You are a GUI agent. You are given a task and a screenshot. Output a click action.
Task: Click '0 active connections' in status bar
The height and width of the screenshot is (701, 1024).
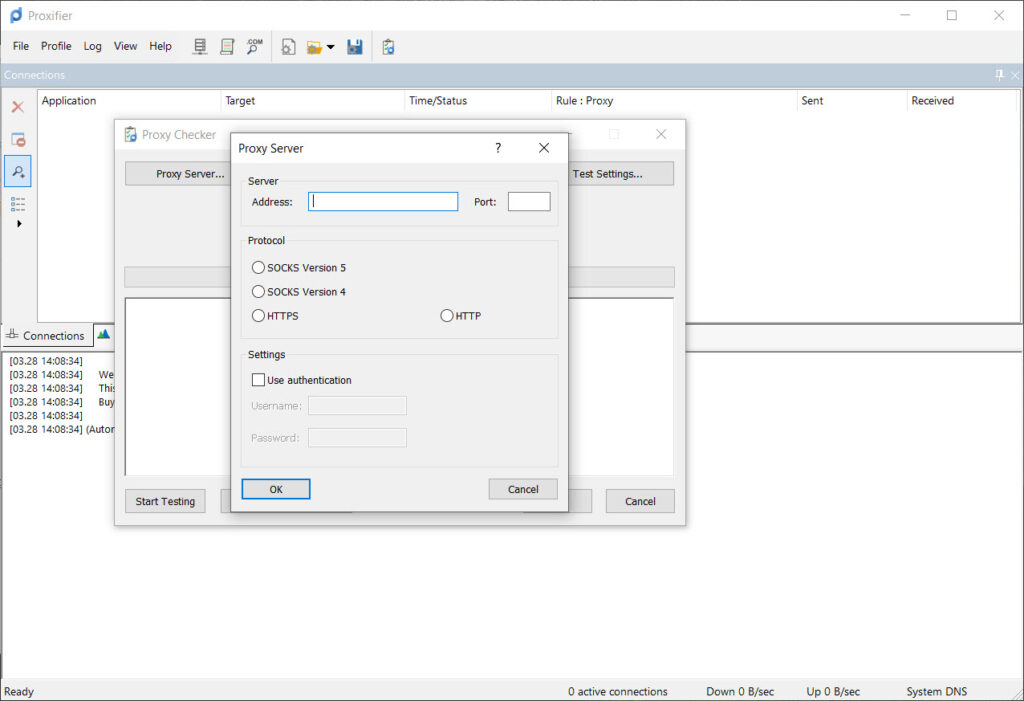coord(618,691)
